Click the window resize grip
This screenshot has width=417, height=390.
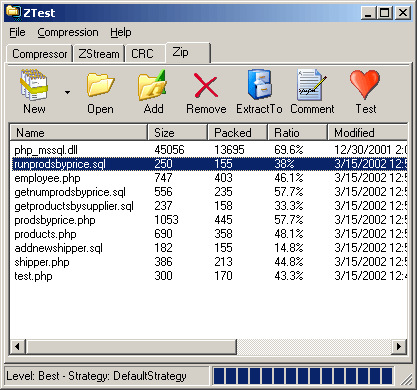coord(406,379)
